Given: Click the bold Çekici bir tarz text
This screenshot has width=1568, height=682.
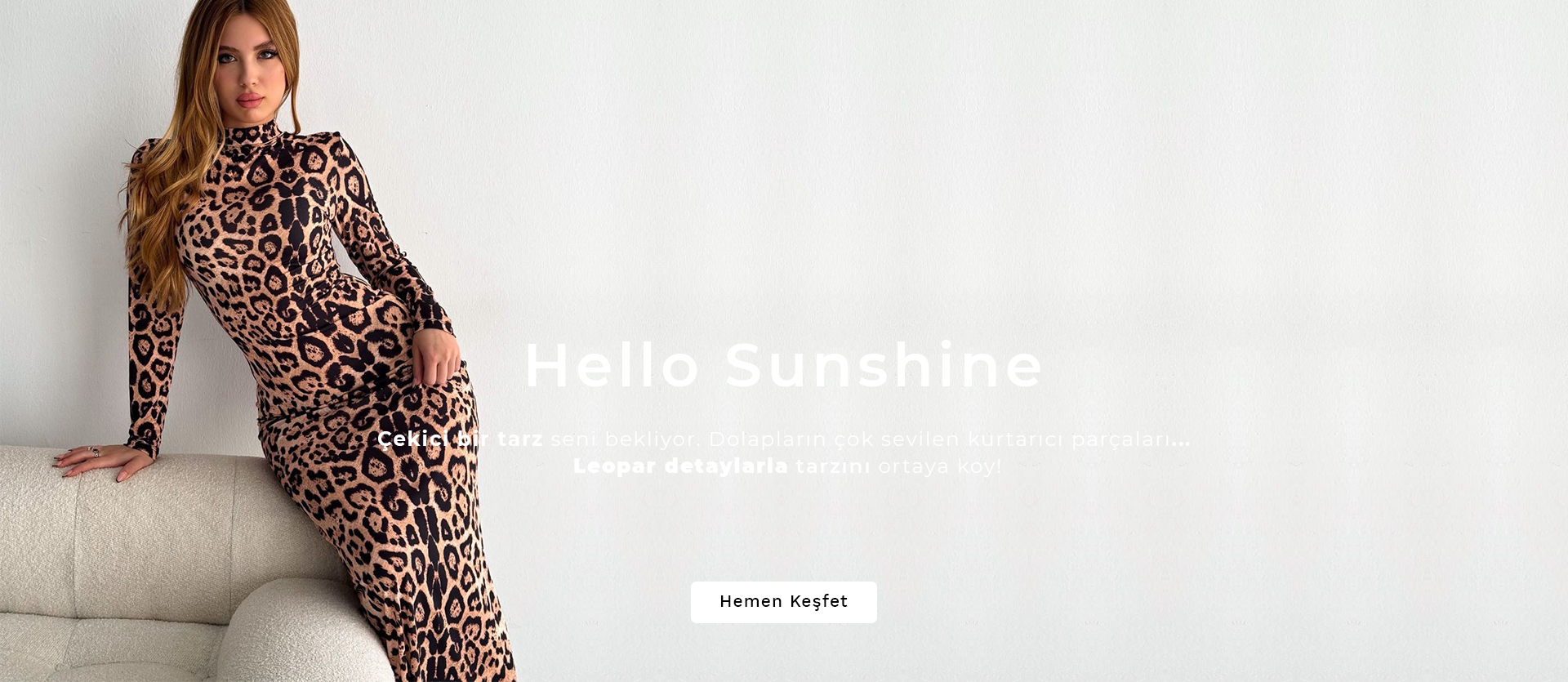Looking at the screenshot, I should click(x=460, y=439).
